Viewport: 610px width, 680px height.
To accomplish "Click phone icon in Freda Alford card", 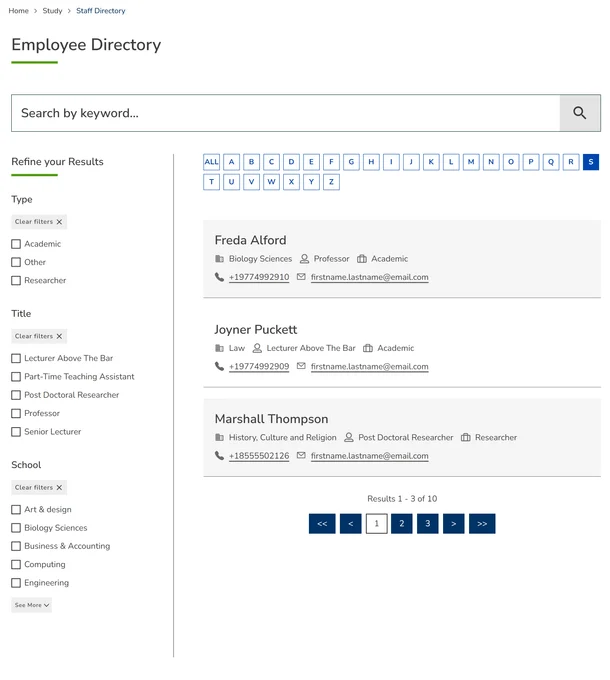I will click(x=219, y=277).
